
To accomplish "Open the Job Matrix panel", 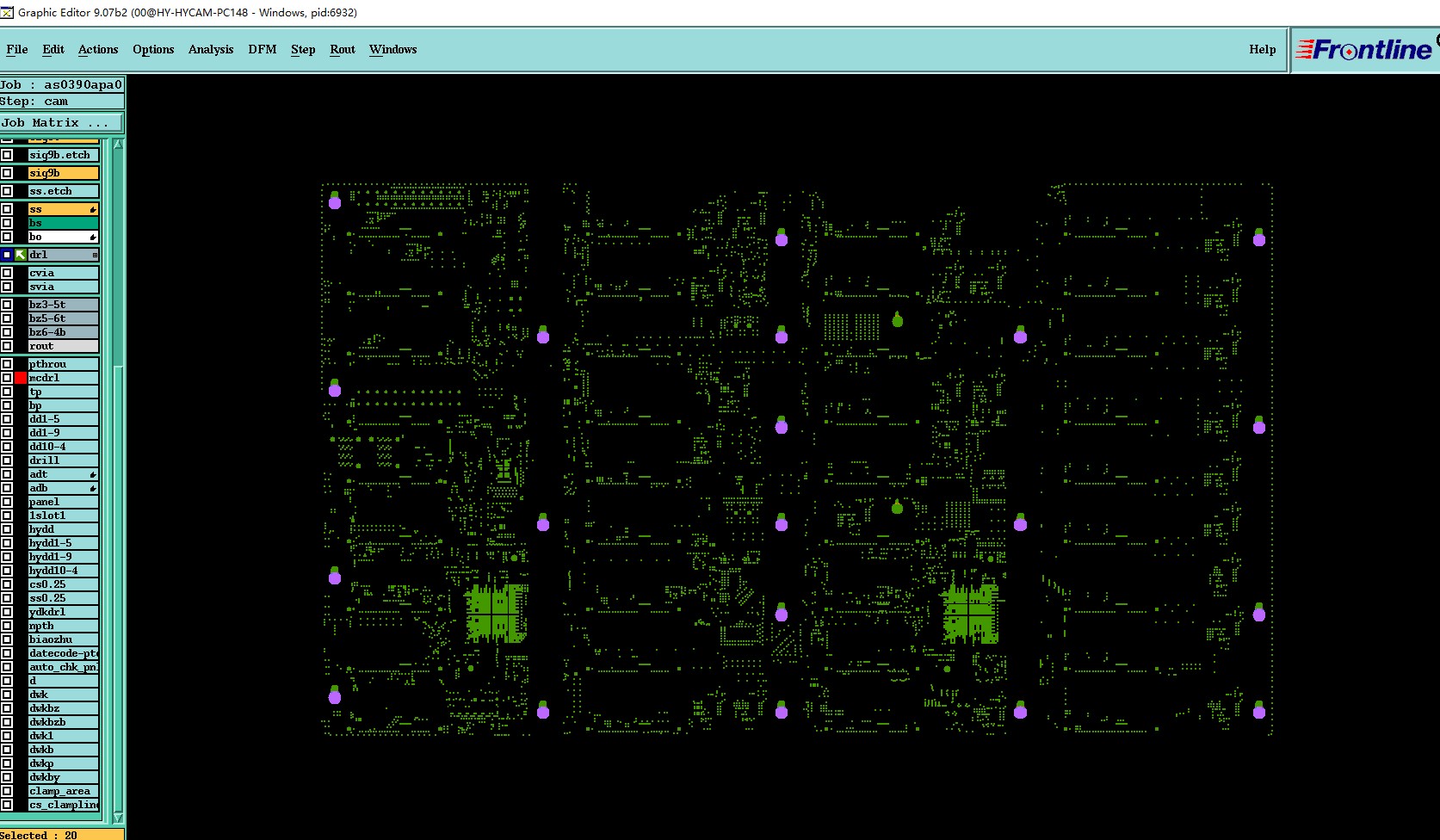I will pos(61,123).
